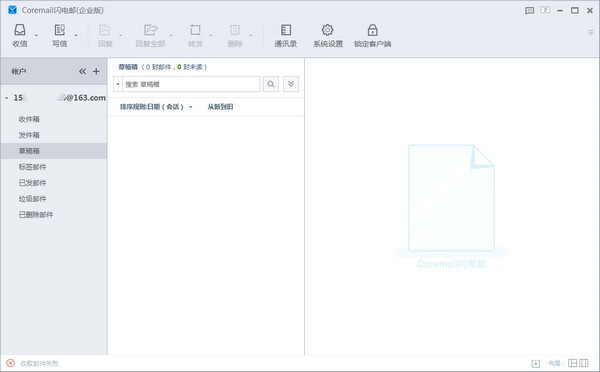Viewport: 600px width, 372px height.
Task: Switch to vertical column layout icon
Action: point(584,363)
